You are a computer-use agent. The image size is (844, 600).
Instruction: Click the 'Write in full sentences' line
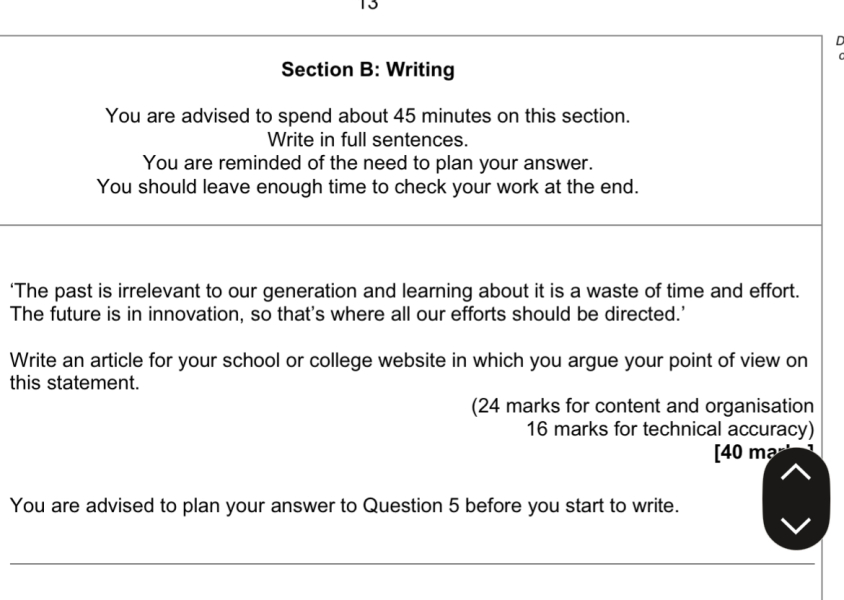click(x=368, y=137)
